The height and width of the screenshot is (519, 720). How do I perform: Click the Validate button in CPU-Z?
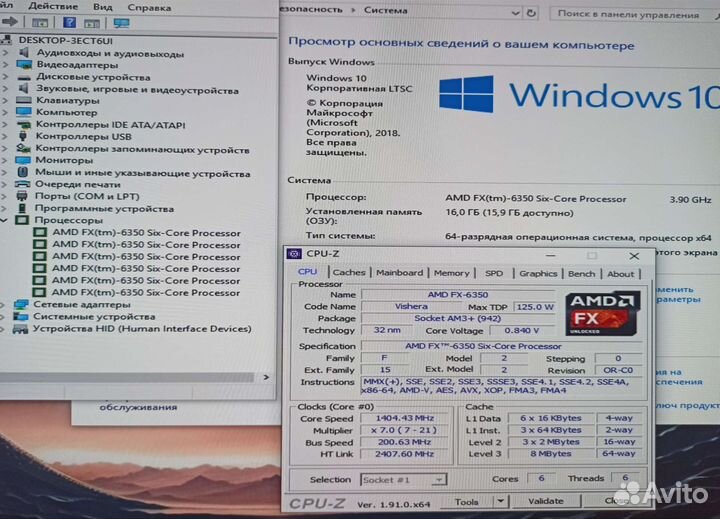(546, 501)
